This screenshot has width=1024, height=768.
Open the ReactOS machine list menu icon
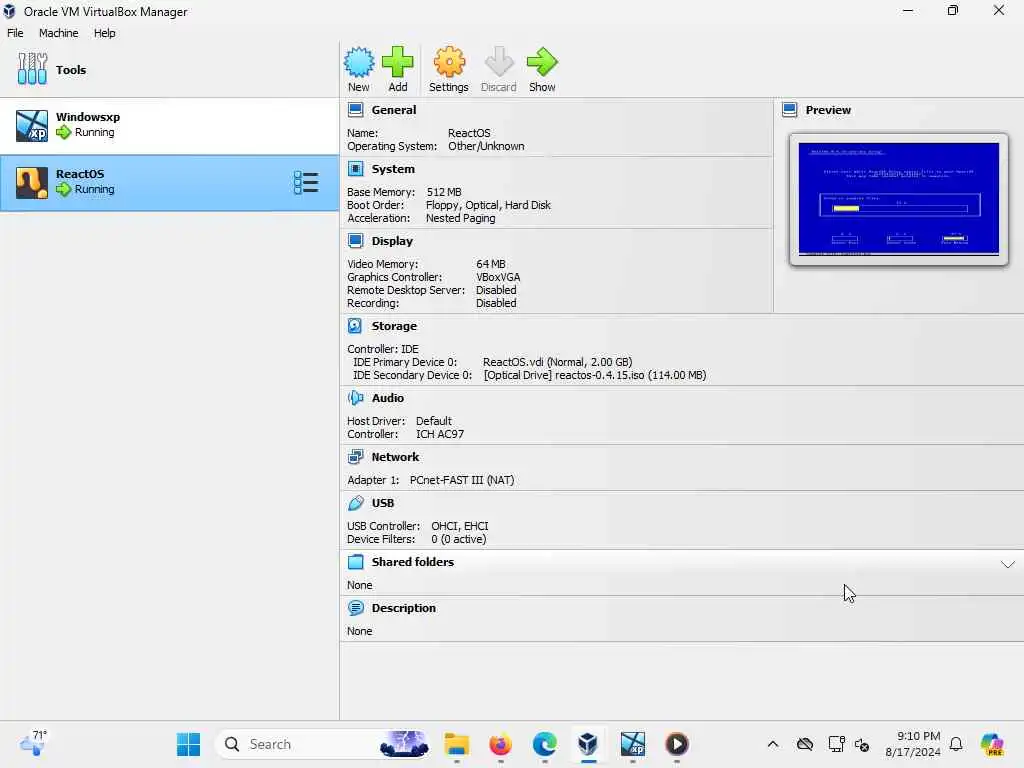coord(306,183)
